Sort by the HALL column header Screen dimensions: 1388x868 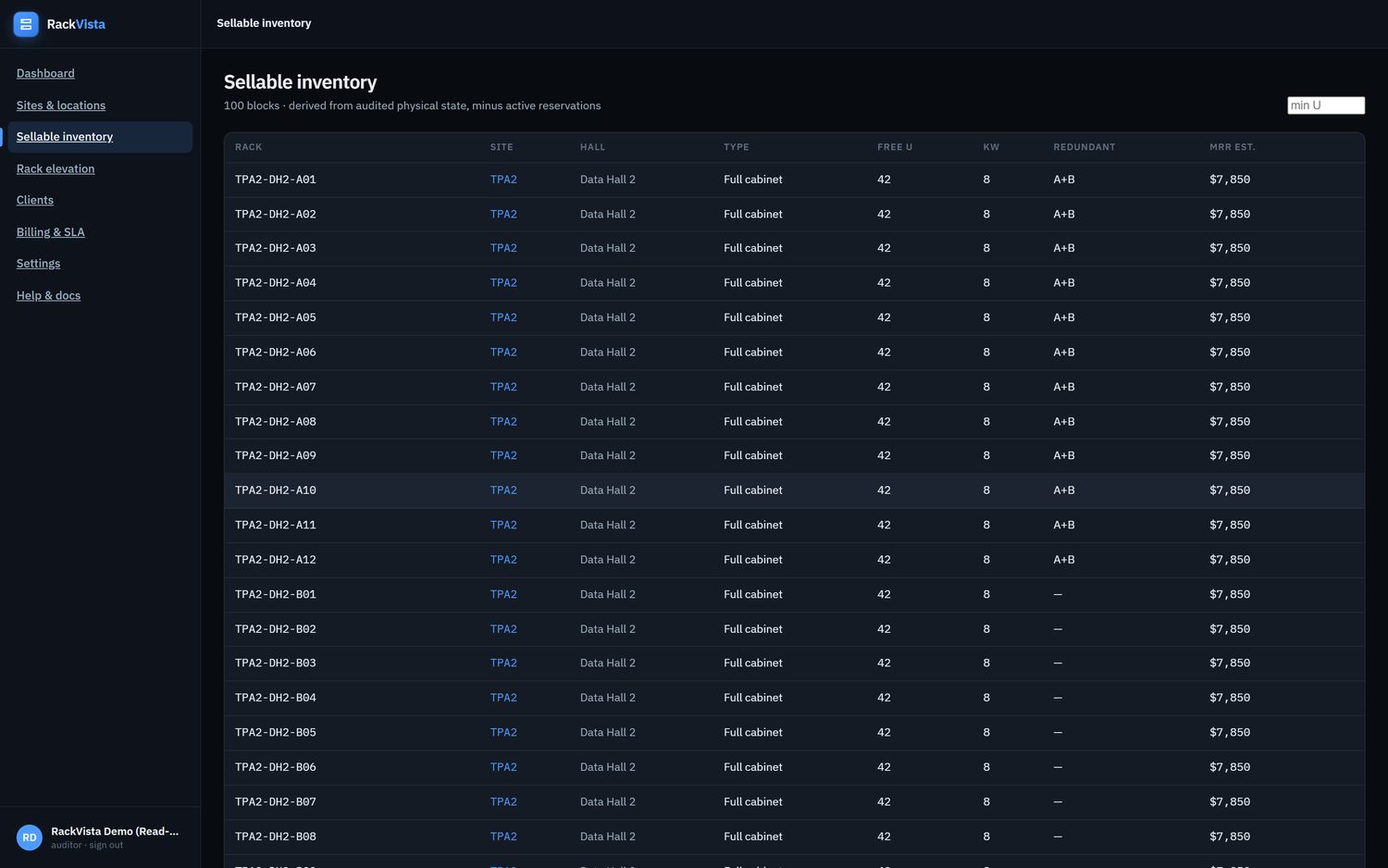point(592,147)
